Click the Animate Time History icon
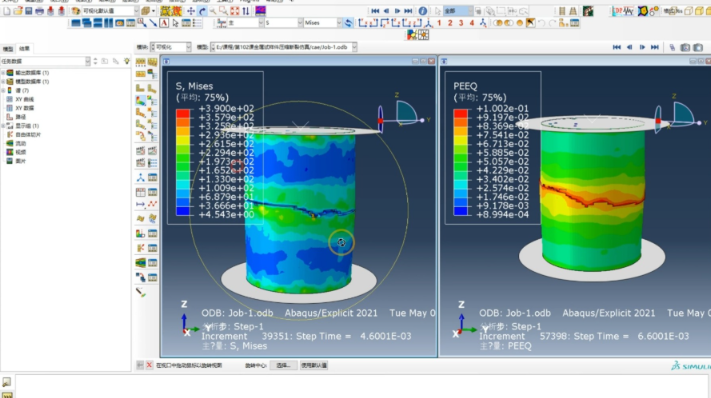The height and width of the screenshot is (398, 711). point(141,150)
